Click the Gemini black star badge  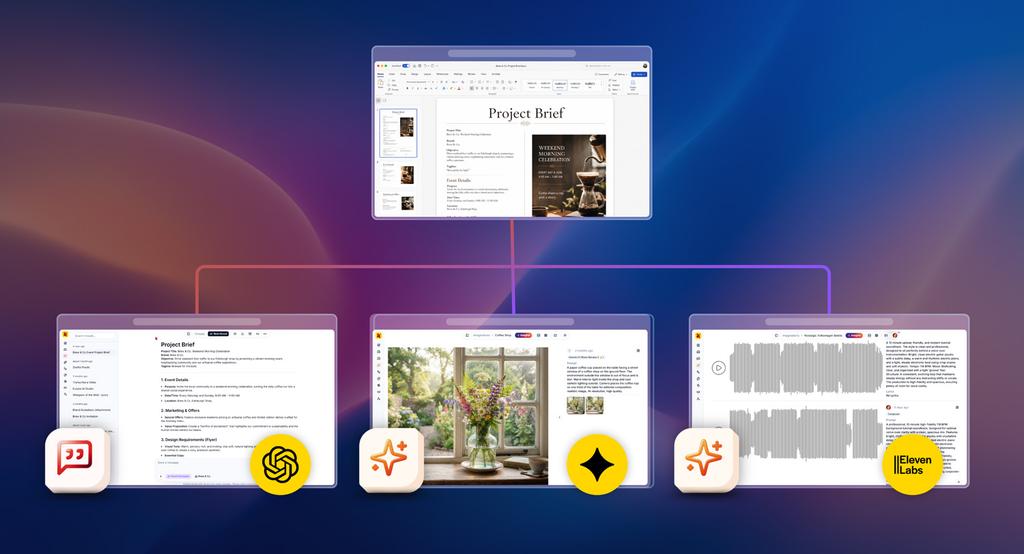[x=597, y=464]
